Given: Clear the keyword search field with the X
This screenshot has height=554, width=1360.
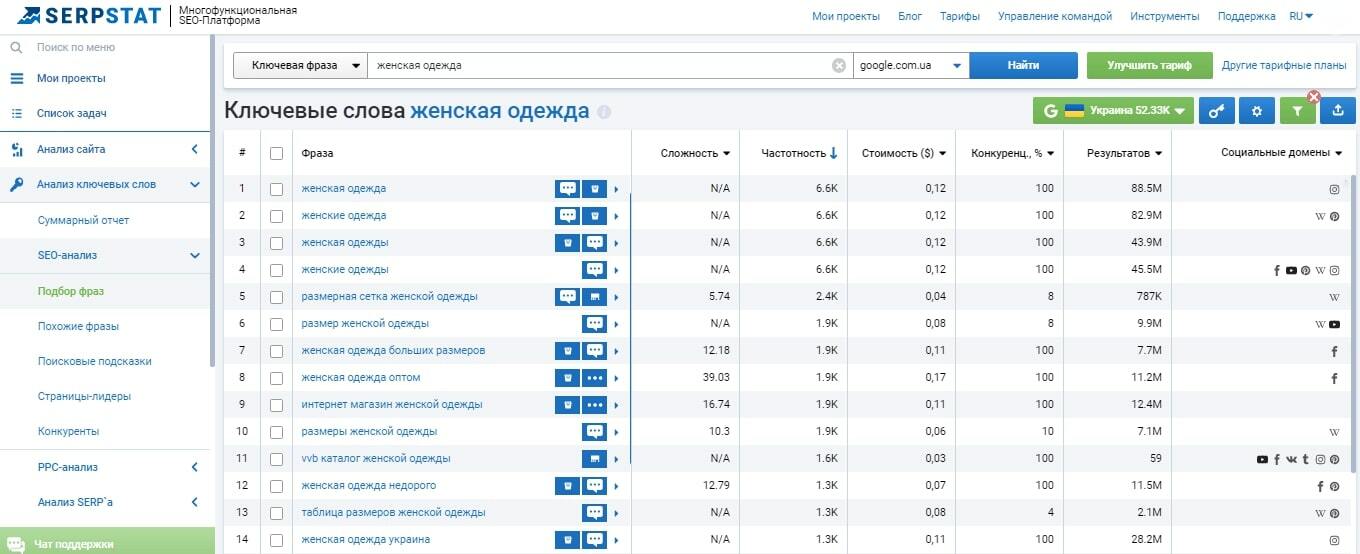Looking at the screenshot, I should (839, 65).
